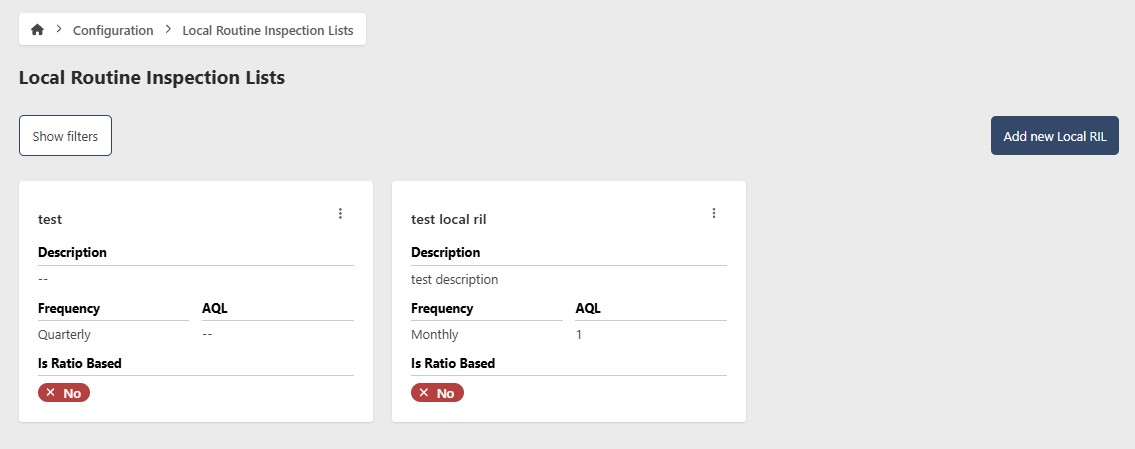The width and height of the screenshot is (1135, 449).
Task: Click the Description label on test local ril card
Action: coord(445,253)
